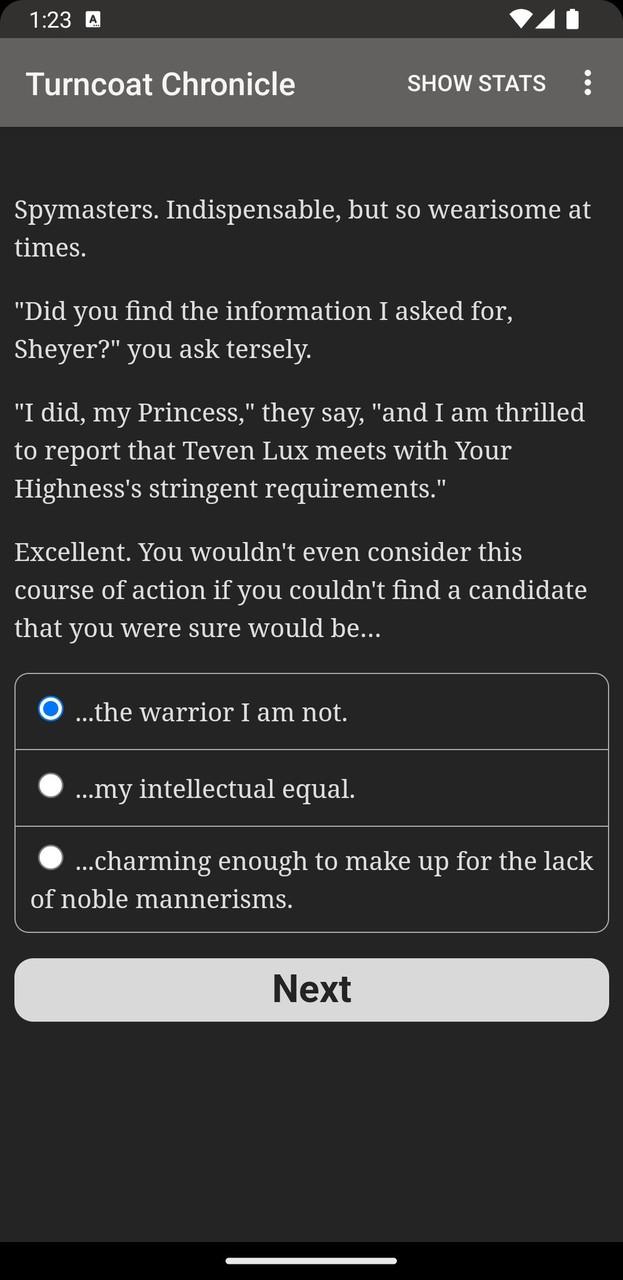Tap the keyboard indicator icon in status bar
This screenshot has width=623, height=1280.
[93, 19]
